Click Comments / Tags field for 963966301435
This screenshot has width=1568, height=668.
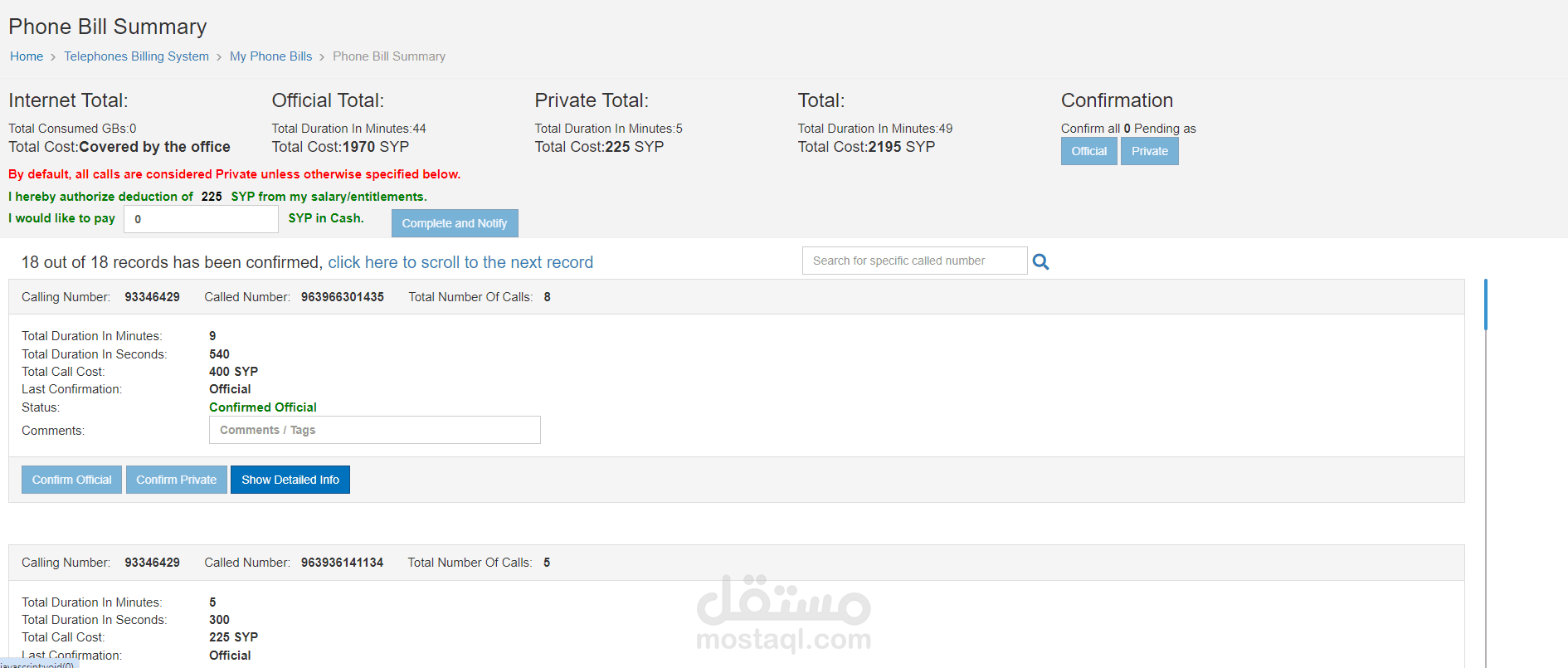[x=375, y=430]
